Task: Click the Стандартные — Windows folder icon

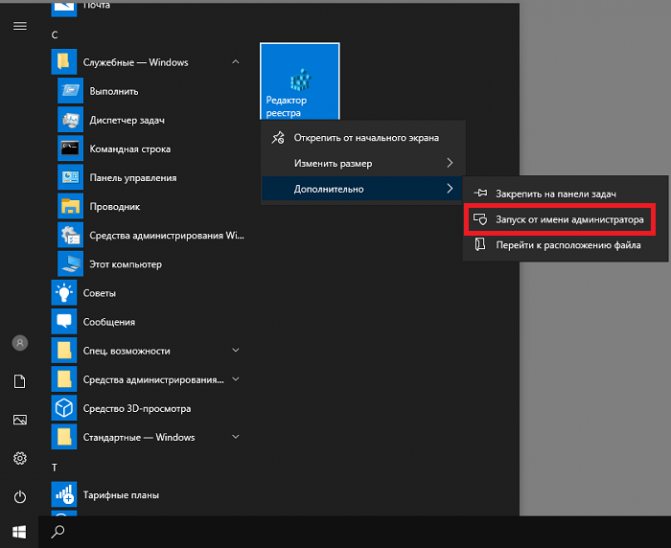Action: [x=64, y=437]
